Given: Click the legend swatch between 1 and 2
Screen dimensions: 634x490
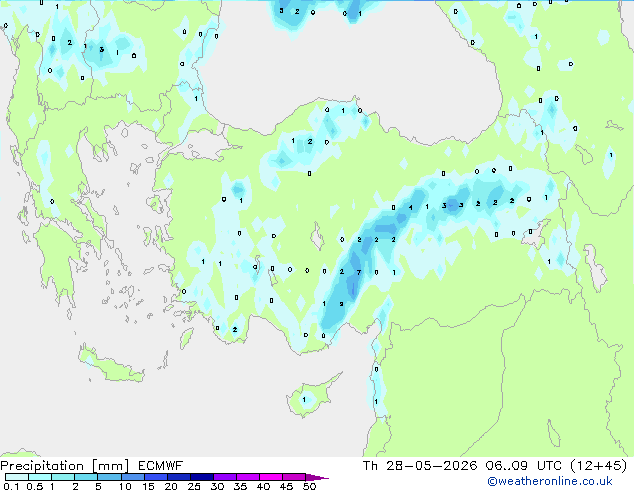Looking at the screenshot, I should tap(63, 477).
